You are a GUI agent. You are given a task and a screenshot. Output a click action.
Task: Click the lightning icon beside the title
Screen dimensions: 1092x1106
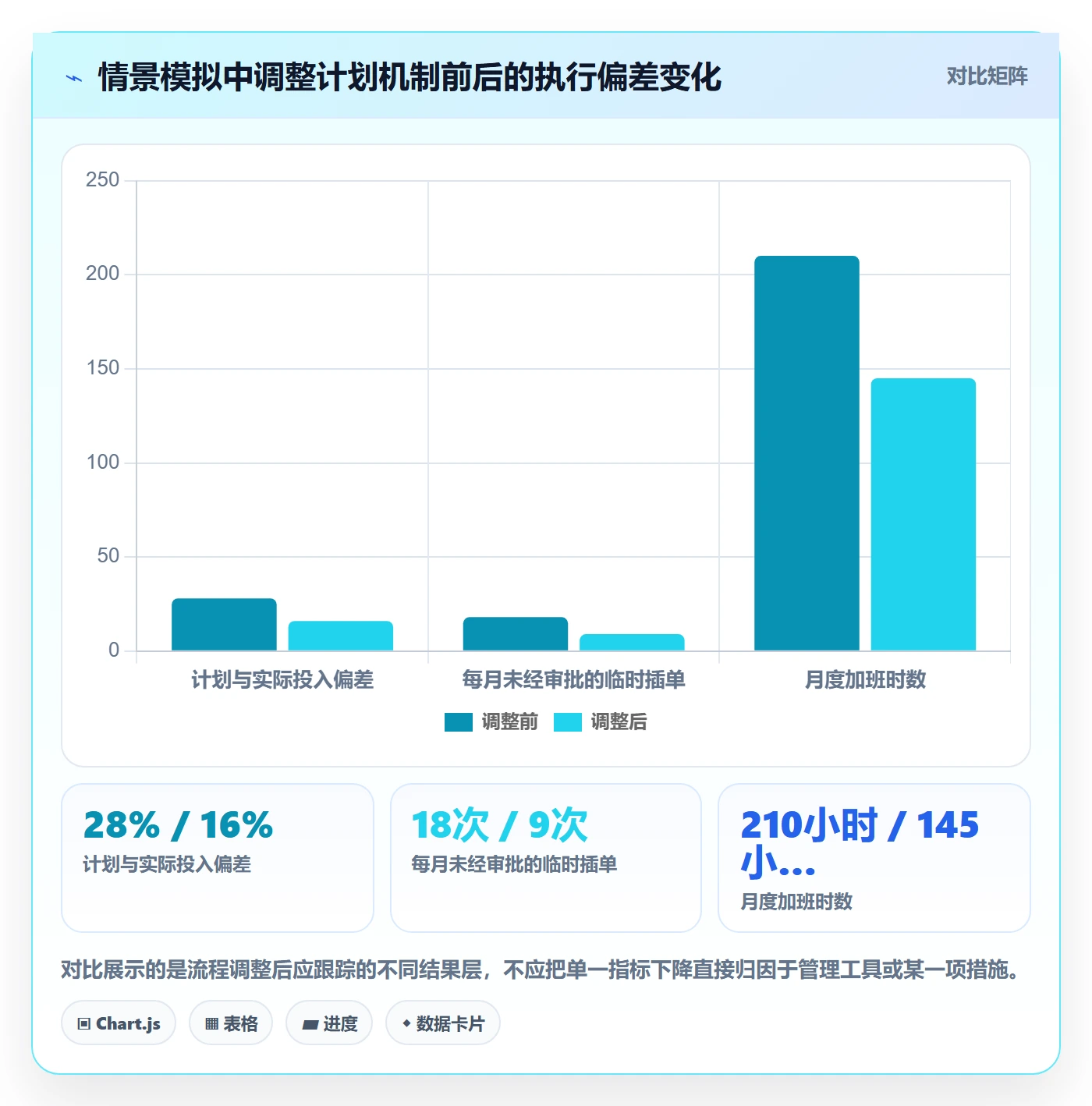click(x=74, y=78)
